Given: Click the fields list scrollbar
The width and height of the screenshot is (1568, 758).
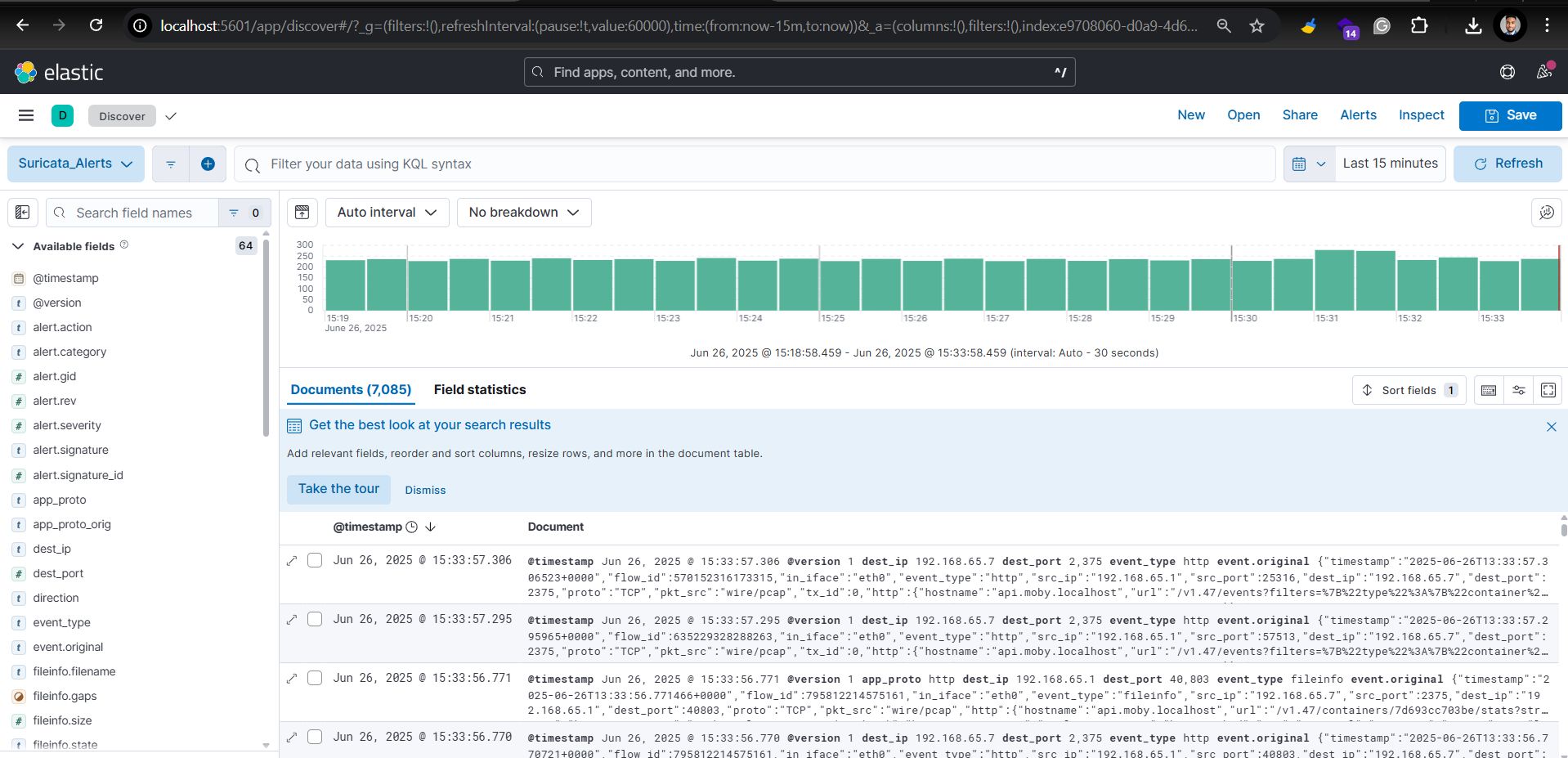Looking at the screenshot, I should pyautogui.click(x=266, y=337).
